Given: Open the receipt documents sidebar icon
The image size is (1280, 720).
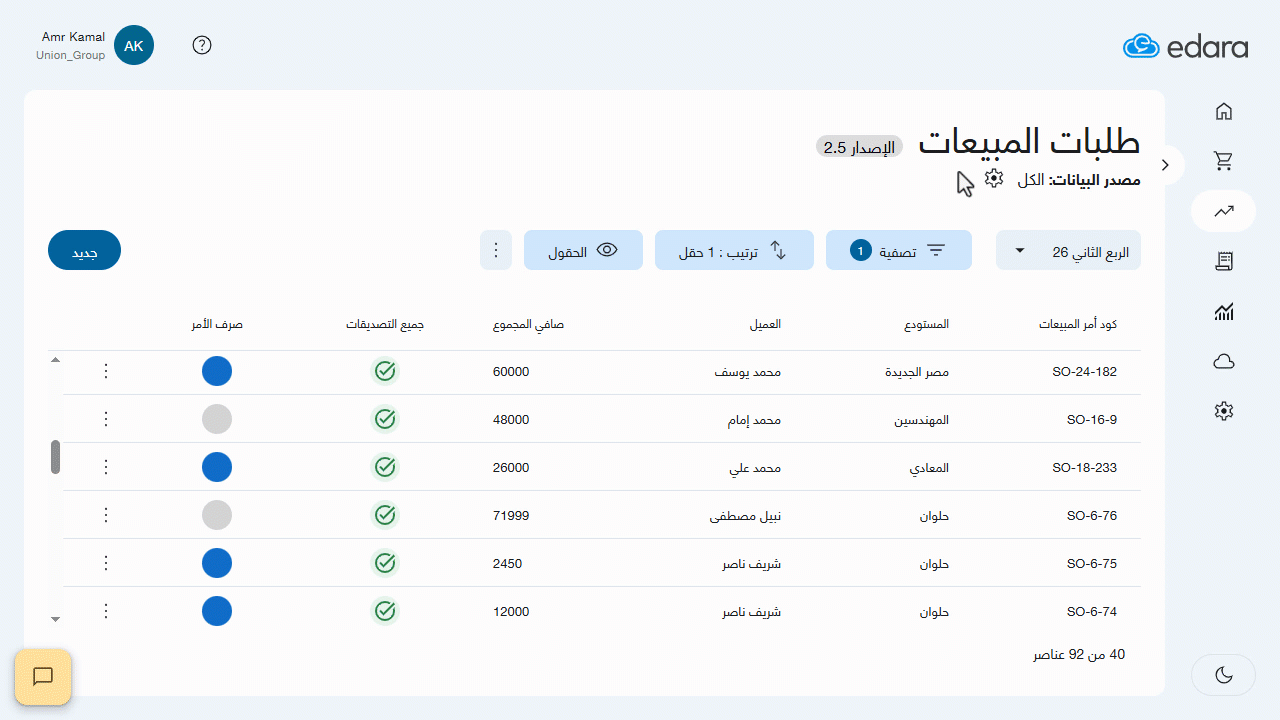Looking at the screenshot, I should click(1223, 261).
